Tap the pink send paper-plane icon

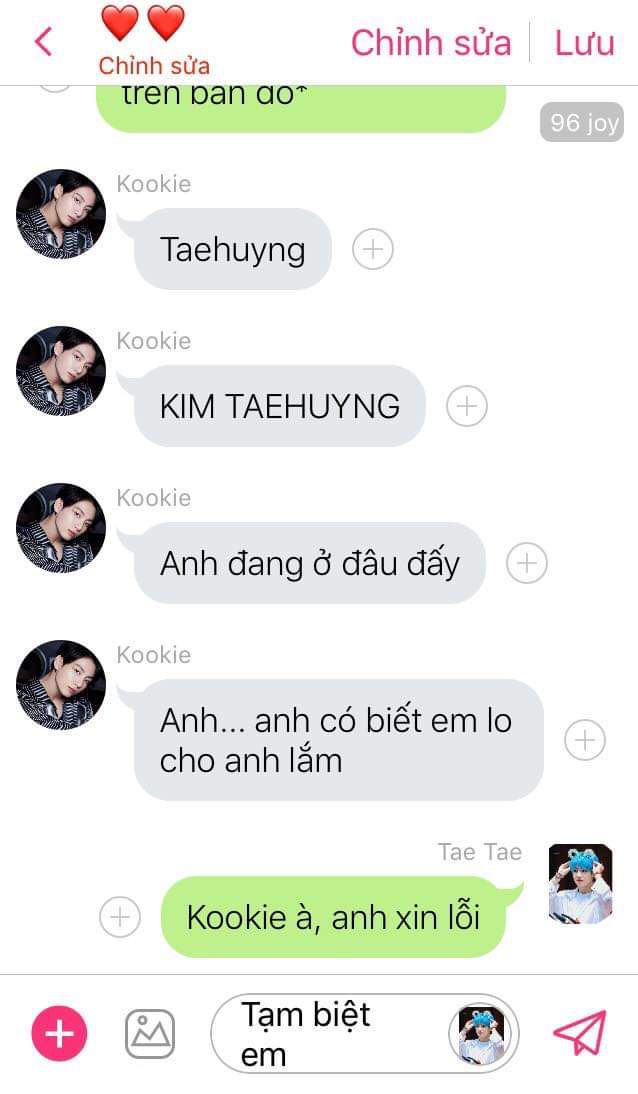click(579, 1033)
